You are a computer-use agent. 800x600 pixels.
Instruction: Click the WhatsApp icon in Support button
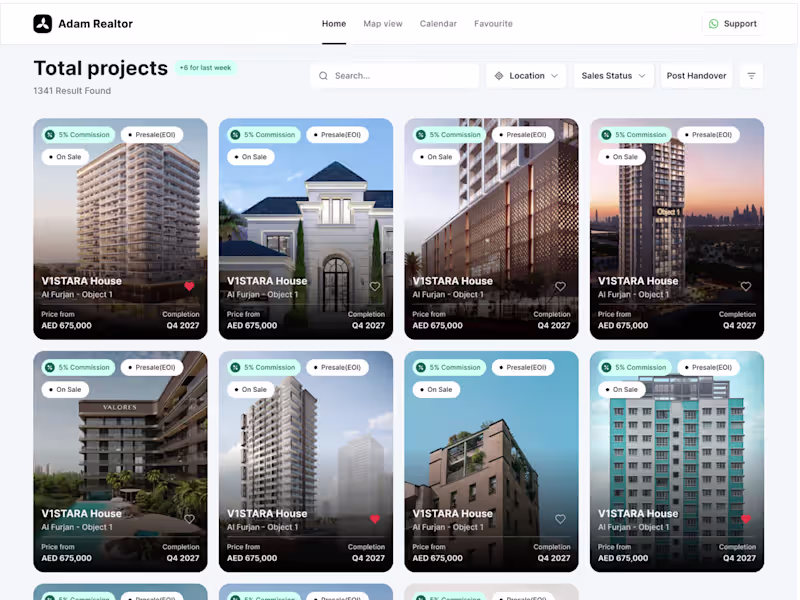coord(714,23)
